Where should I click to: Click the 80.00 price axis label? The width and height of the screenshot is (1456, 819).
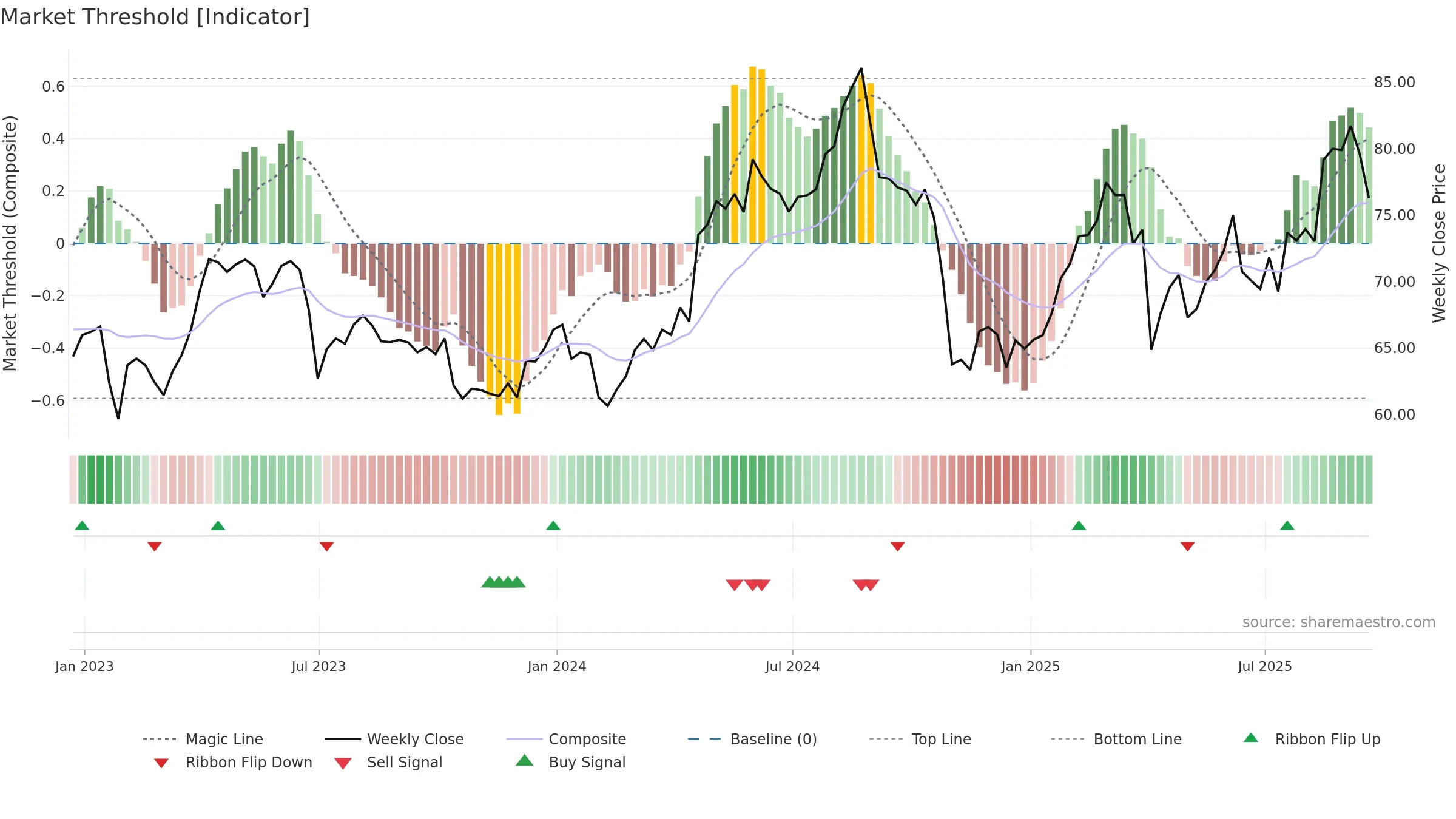click(x=1395, y=149)
